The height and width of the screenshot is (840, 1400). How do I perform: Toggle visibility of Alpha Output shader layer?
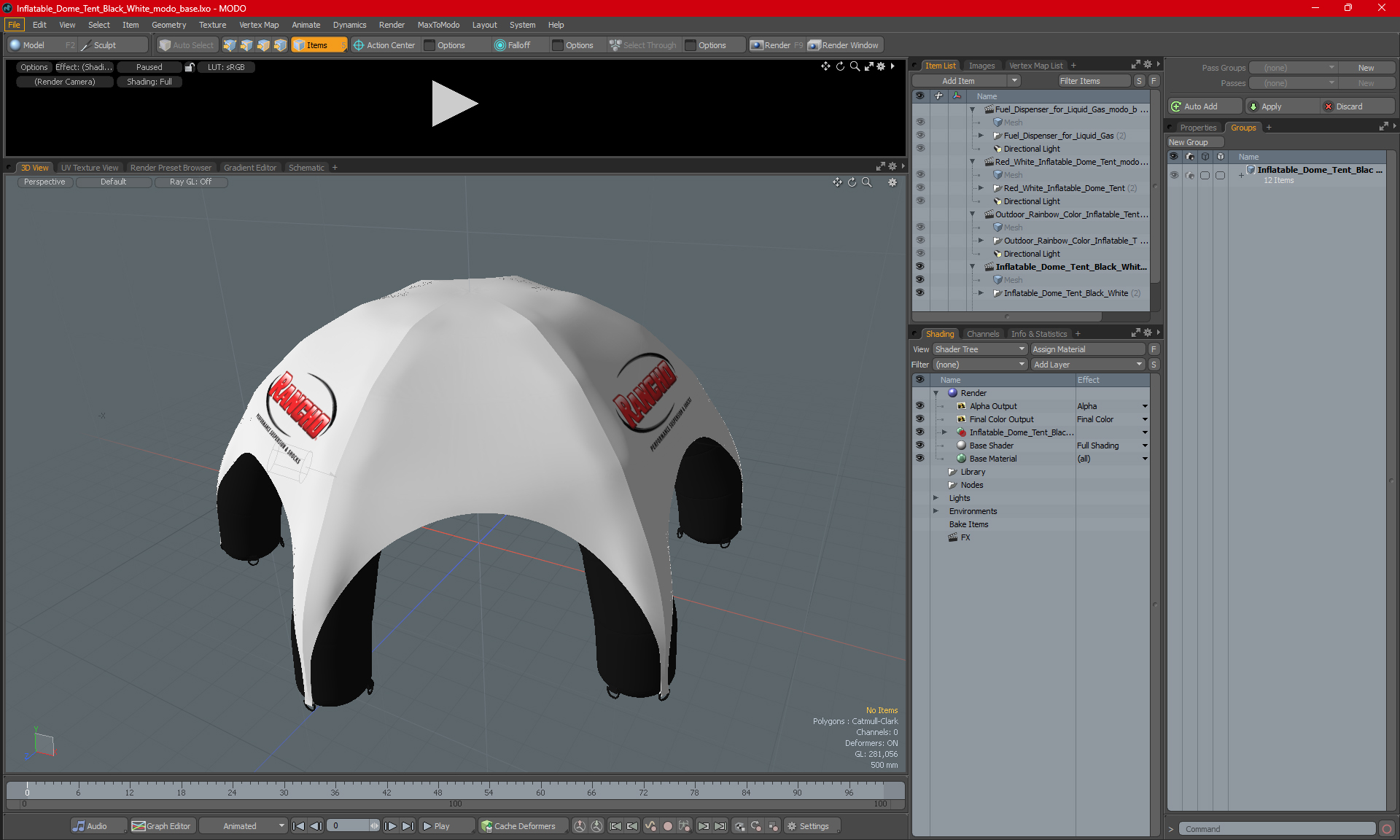(x=920, y=406)
